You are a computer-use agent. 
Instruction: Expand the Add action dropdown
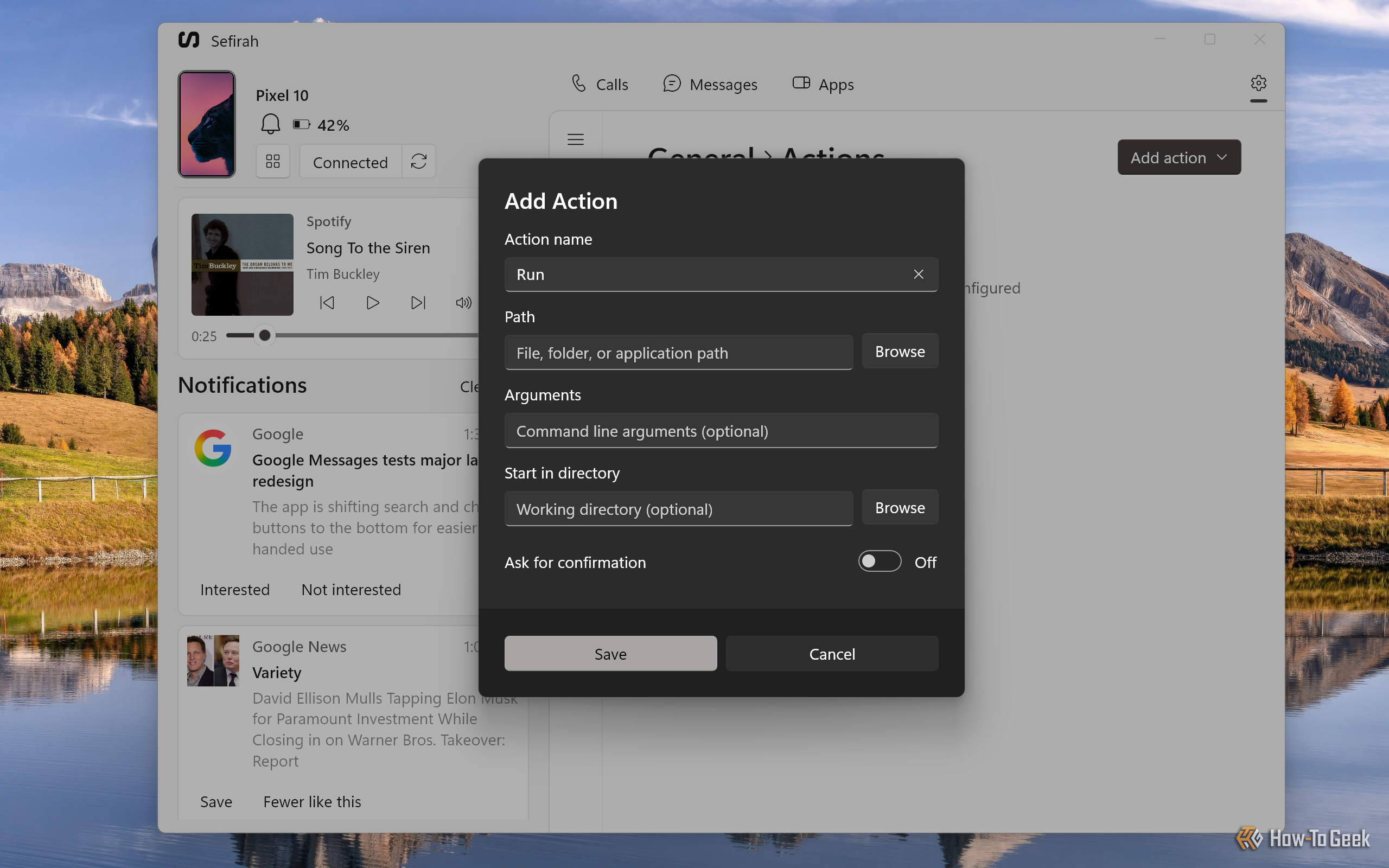(1179, 157)
